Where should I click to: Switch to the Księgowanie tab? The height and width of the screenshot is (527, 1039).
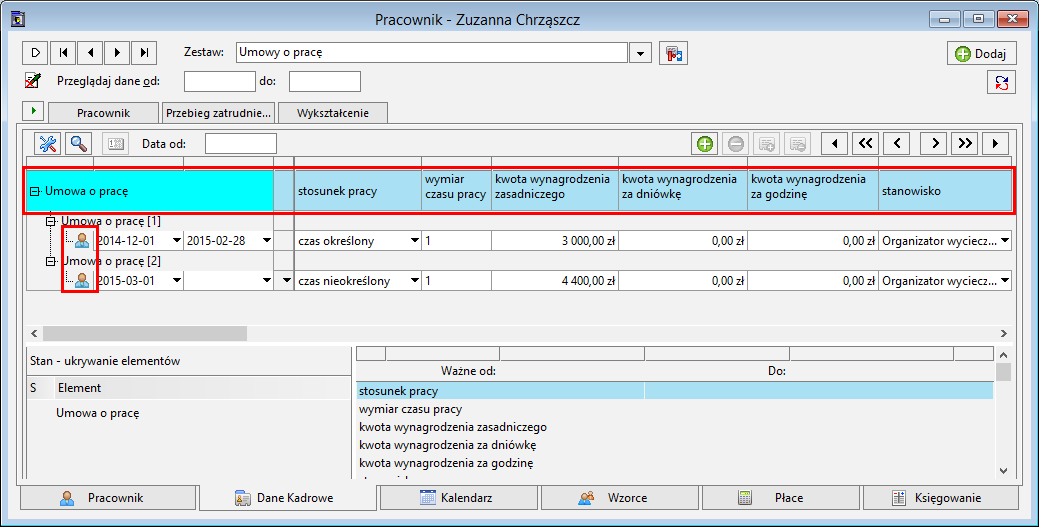point(941,498)
